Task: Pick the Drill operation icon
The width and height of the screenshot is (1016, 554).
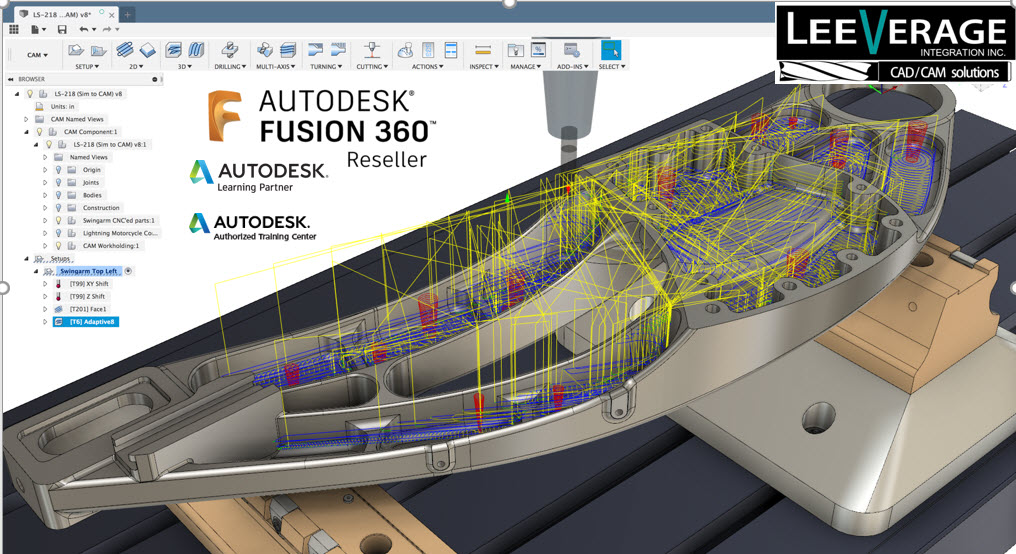Action: [229, 50]
